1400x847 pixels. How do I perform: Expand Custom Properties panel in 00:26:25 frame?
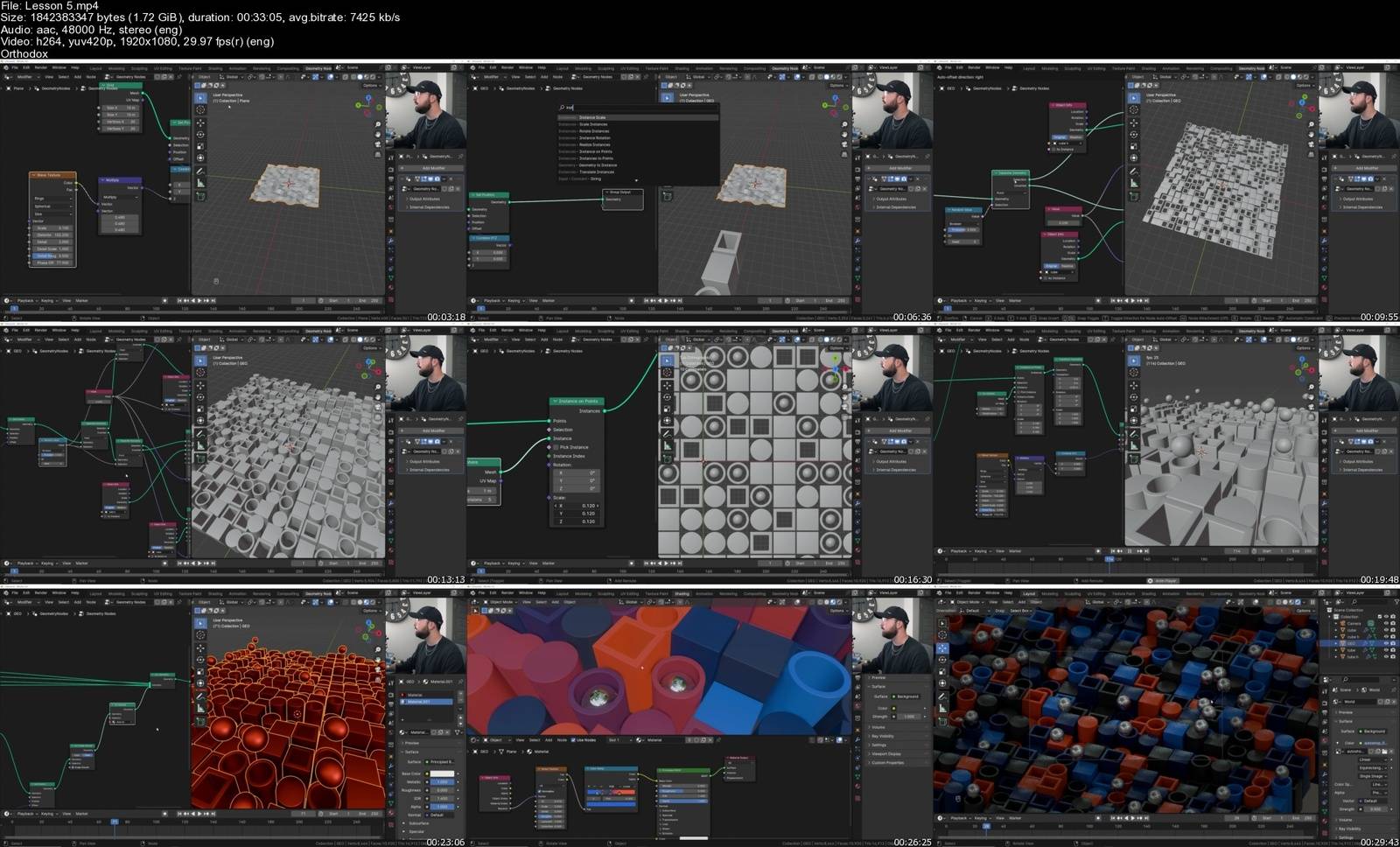[x=887, y=763]
